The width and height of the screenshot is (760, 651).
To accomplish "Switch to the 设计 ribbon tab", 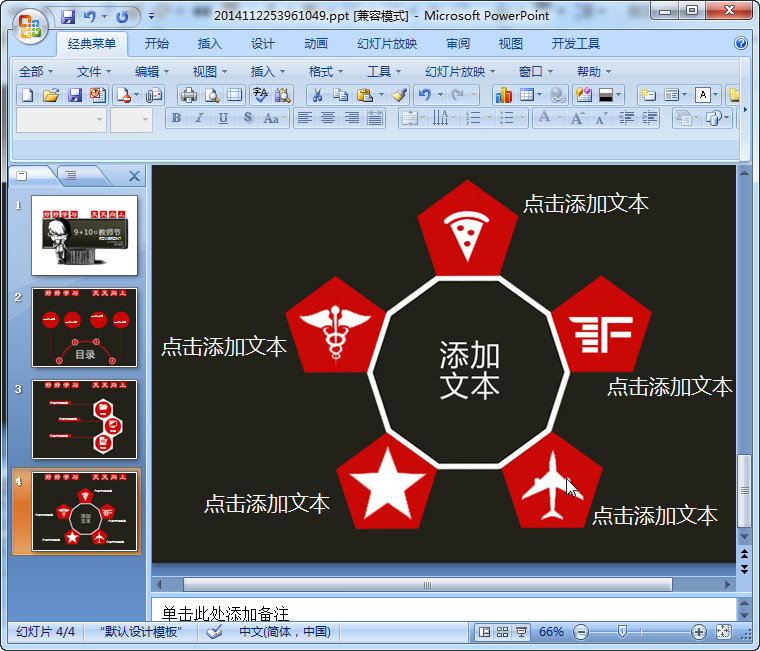I will [x=263, y=44].
